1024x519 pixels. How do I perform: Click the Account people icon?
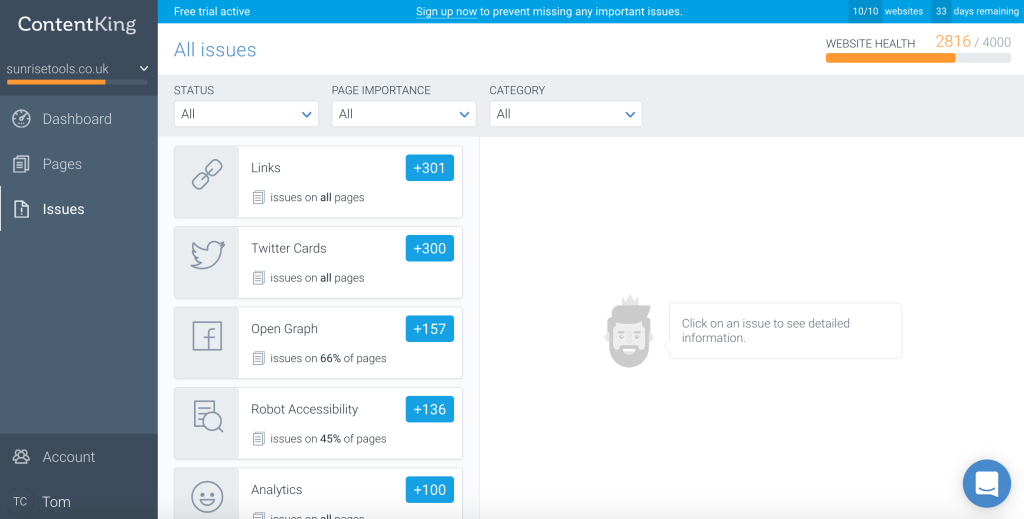(21, 457)
